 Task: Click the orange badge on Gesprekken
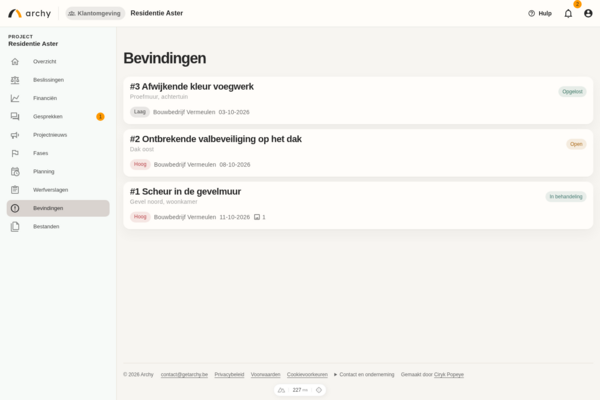[100, 116]
